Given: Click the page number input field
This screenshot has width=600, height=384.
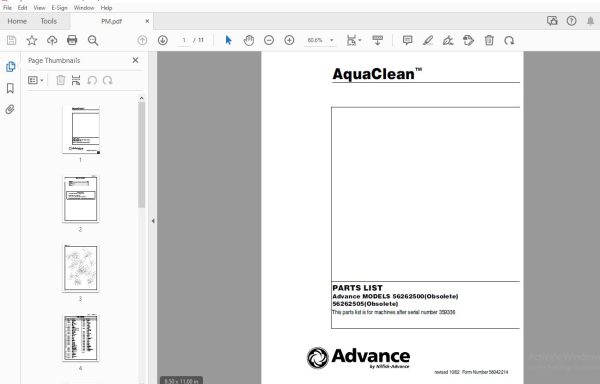Looking at the screenshot, I should (x=184, y=40).
